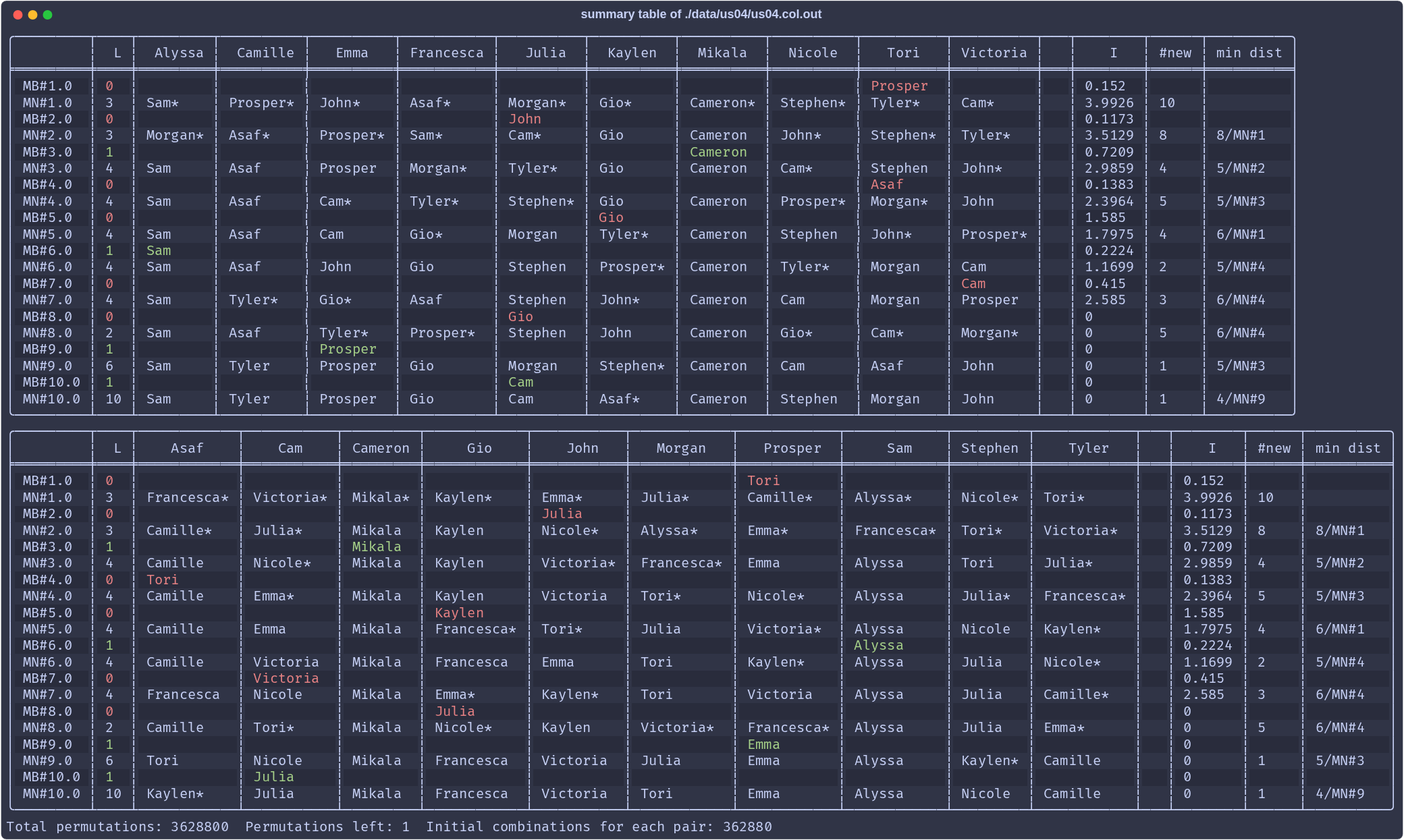
Task: Click green 'Emma' in the MB#9.0 row
Action: [763, 744]
